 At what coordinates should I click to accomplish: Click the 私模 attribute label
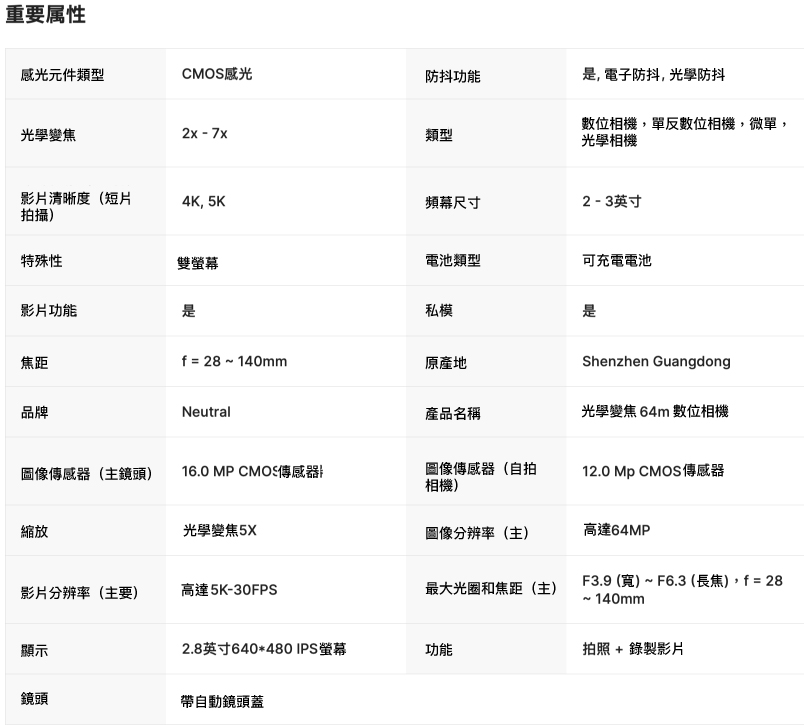438,311
